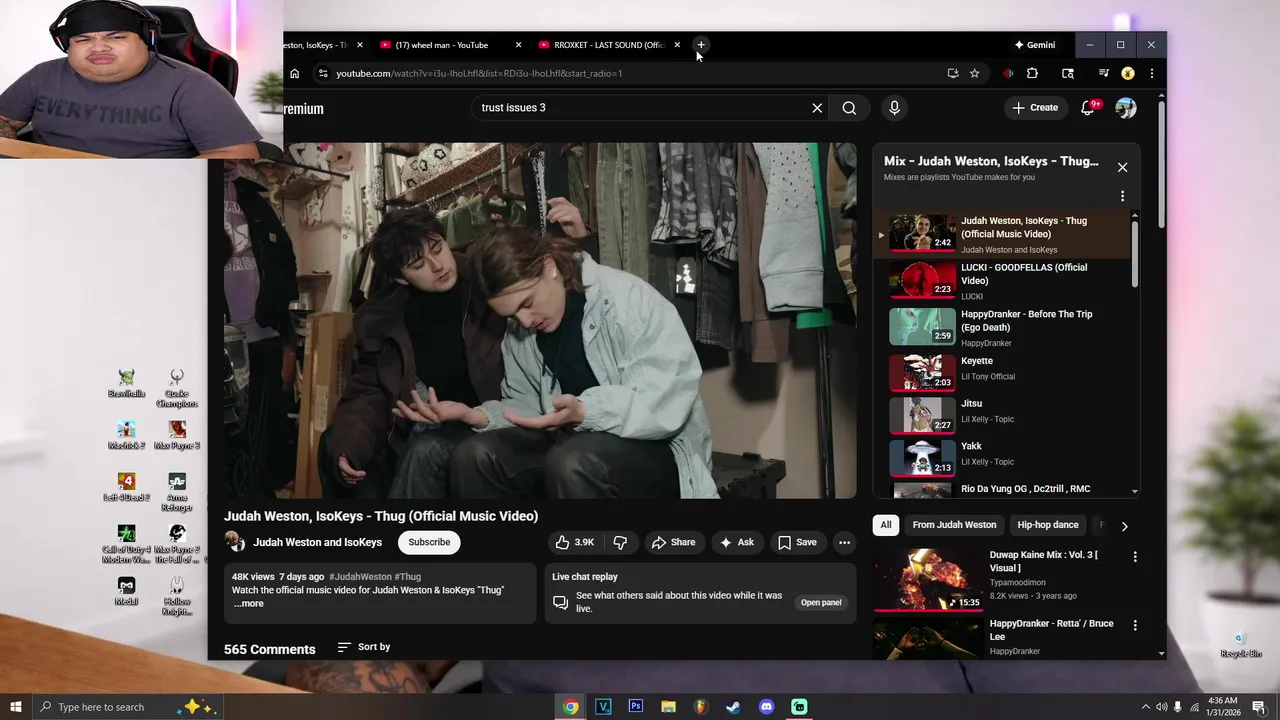Open the Sort by comments menu
The height and width of the screenshot is (720, 1280).
tap(364, 647)
